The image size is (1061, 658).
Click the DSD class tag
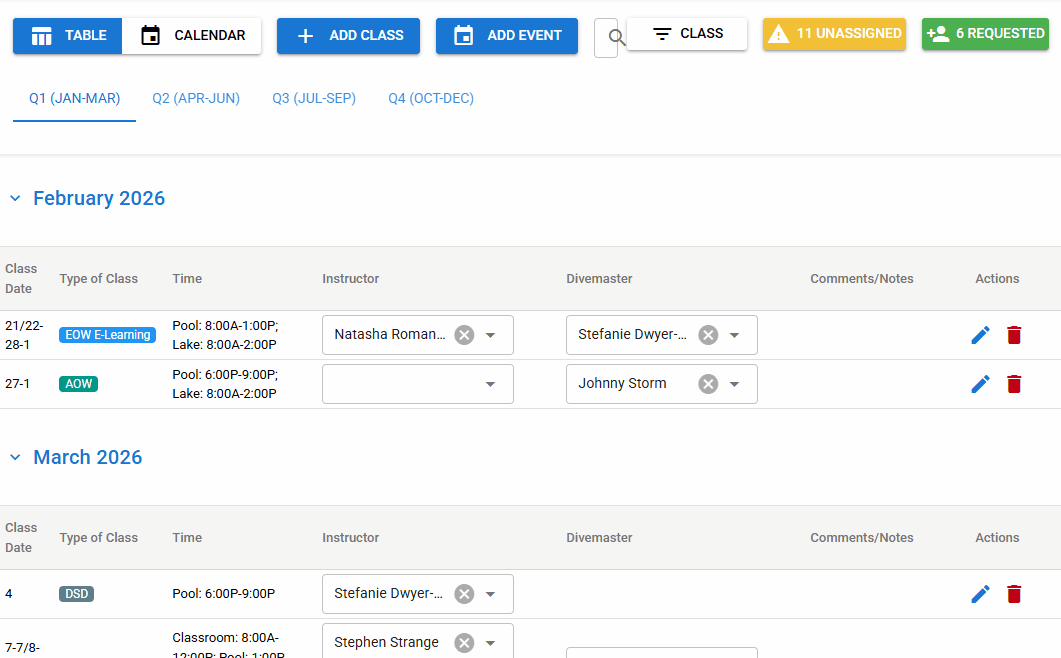click(76, 594)
